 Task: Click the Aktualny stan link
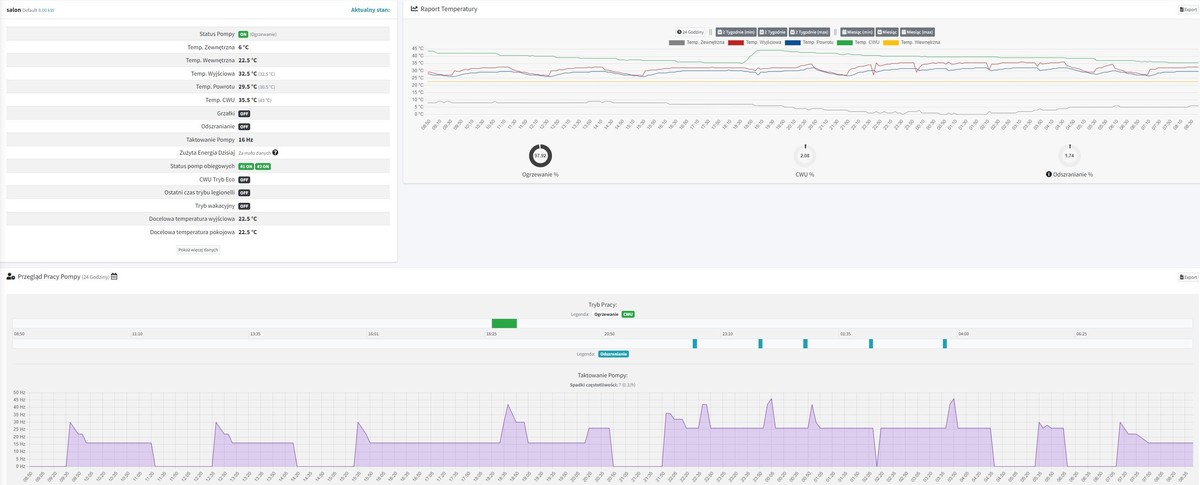(369, 9)
